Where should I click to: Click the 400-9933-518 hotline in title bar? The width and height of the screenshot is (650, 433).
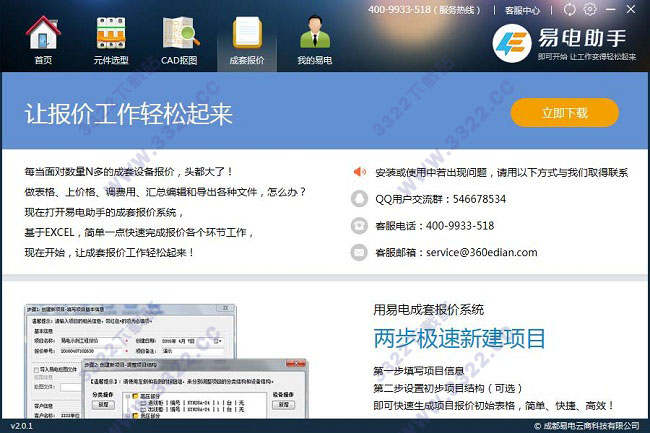click(x=399, y=10)
